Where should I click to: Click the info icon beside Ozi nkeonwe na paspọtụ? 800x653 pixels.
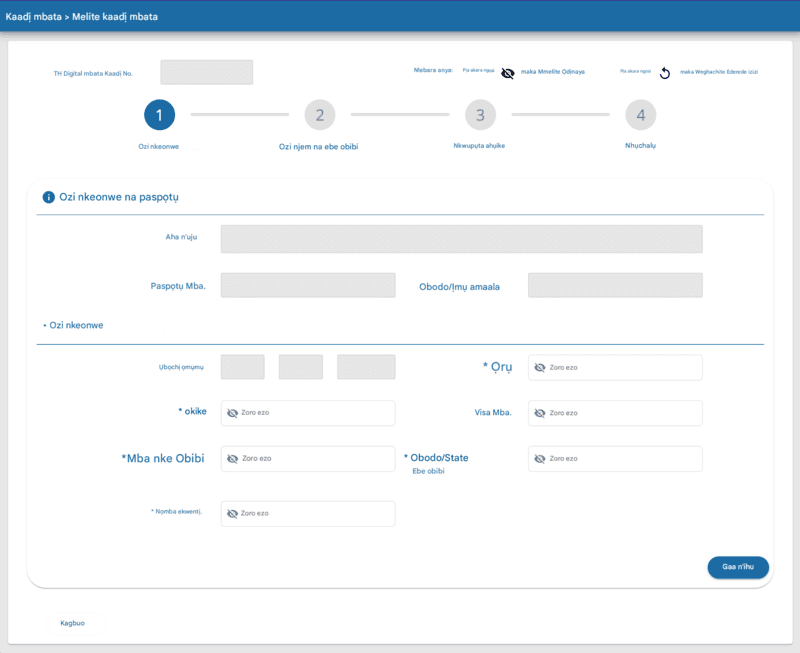[x=48, y=197]
